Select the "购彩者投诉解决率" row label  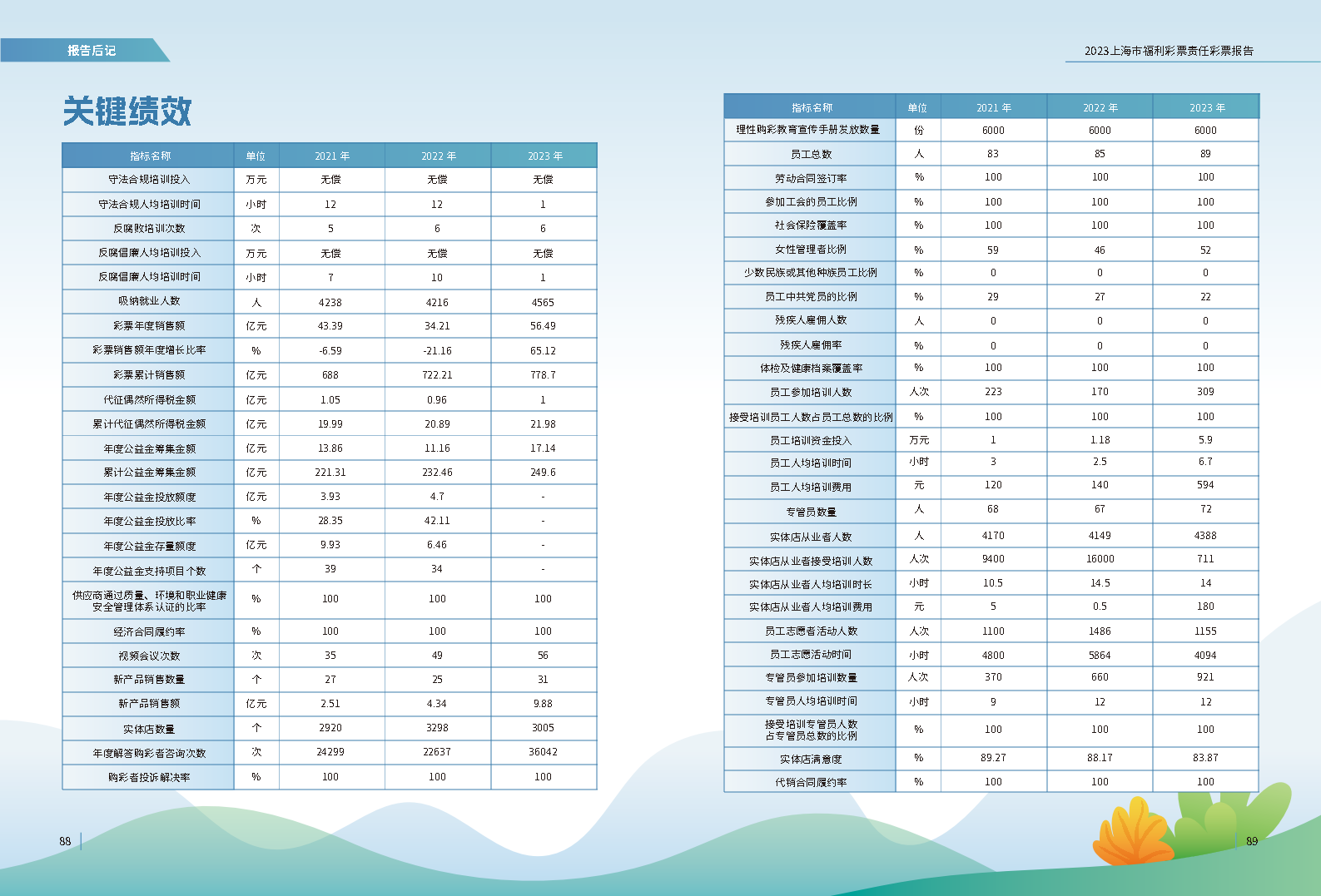tap(149, 778)
